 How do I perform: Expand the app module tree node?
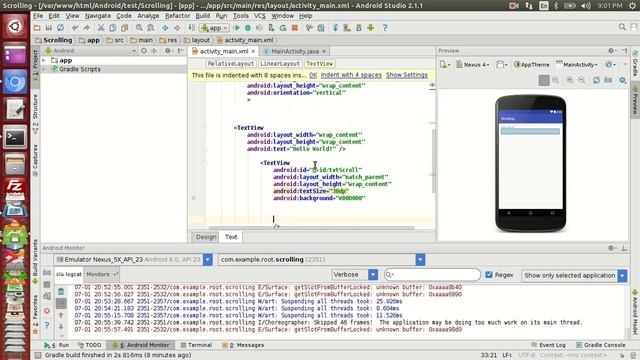pyautogui.click(x=44, y=60)
